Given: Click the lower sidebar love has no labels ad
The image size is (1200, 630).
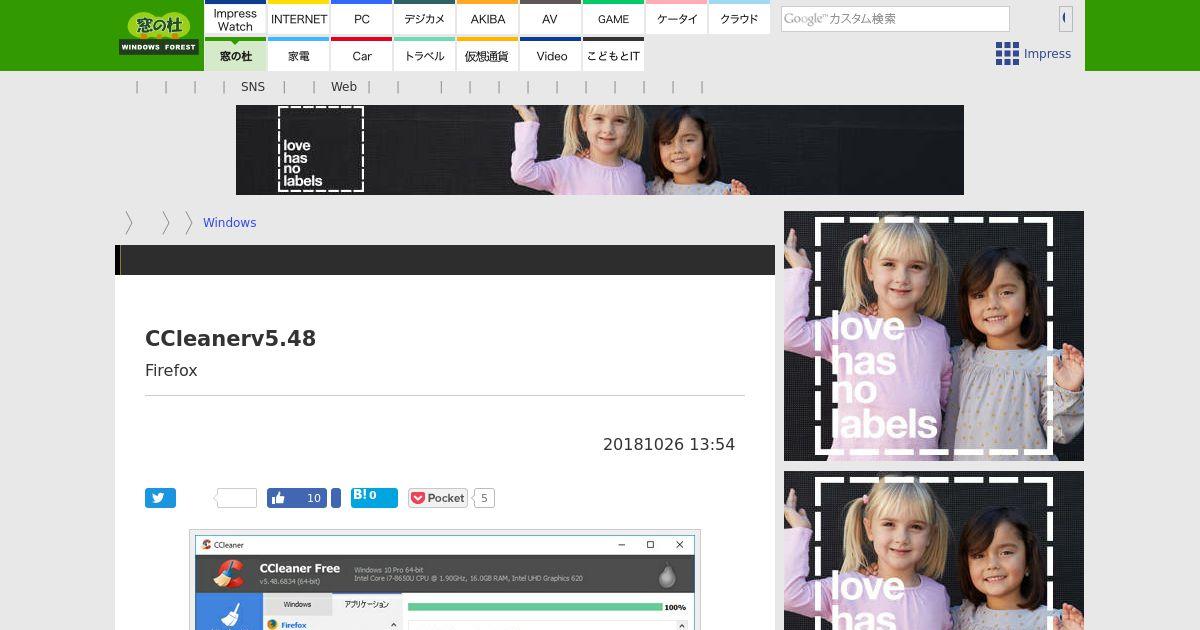Looking at the screenshot, I should click(x=934, y=551).
